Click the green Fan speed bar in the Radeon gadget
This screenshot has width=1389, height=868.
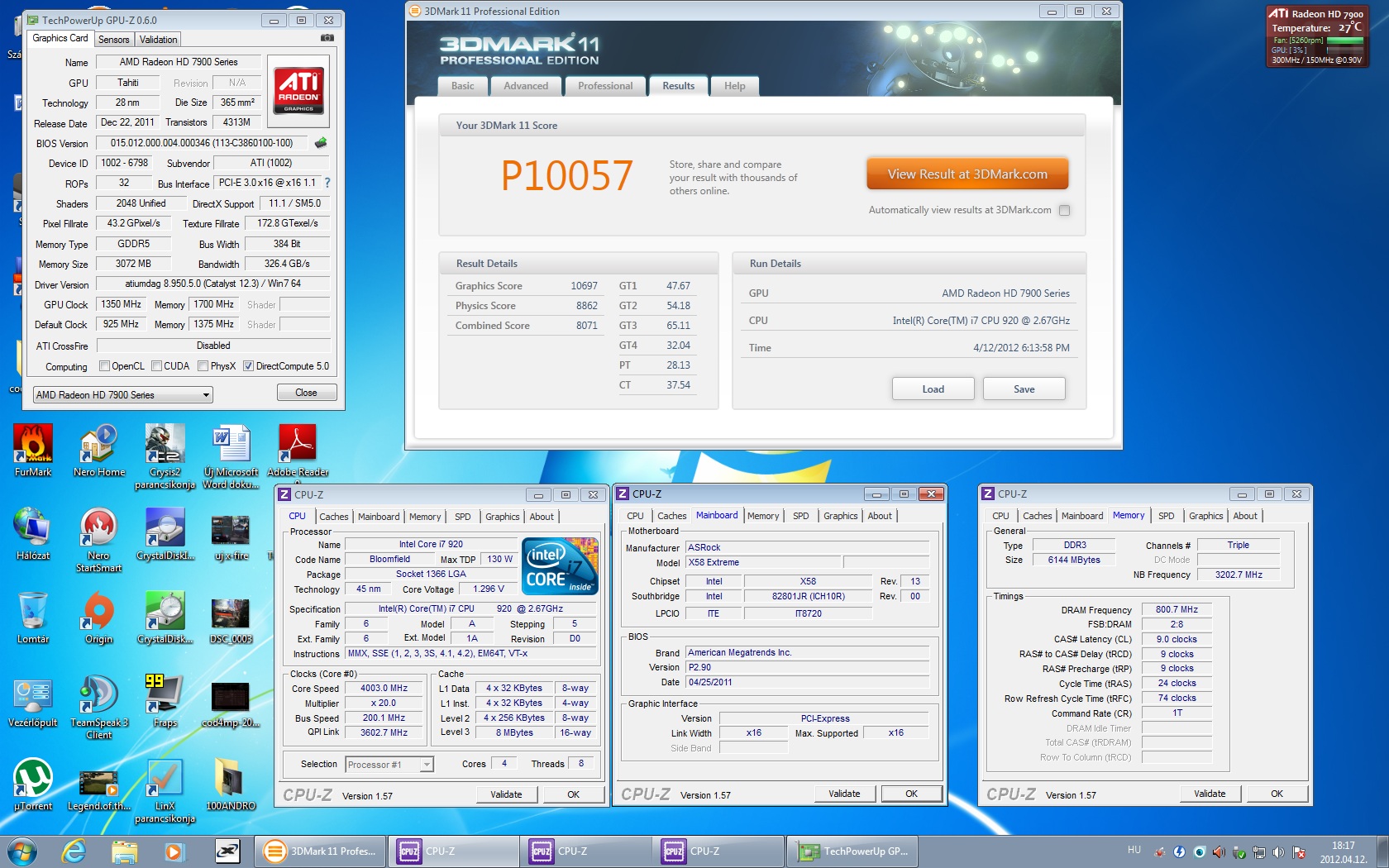1344,40
